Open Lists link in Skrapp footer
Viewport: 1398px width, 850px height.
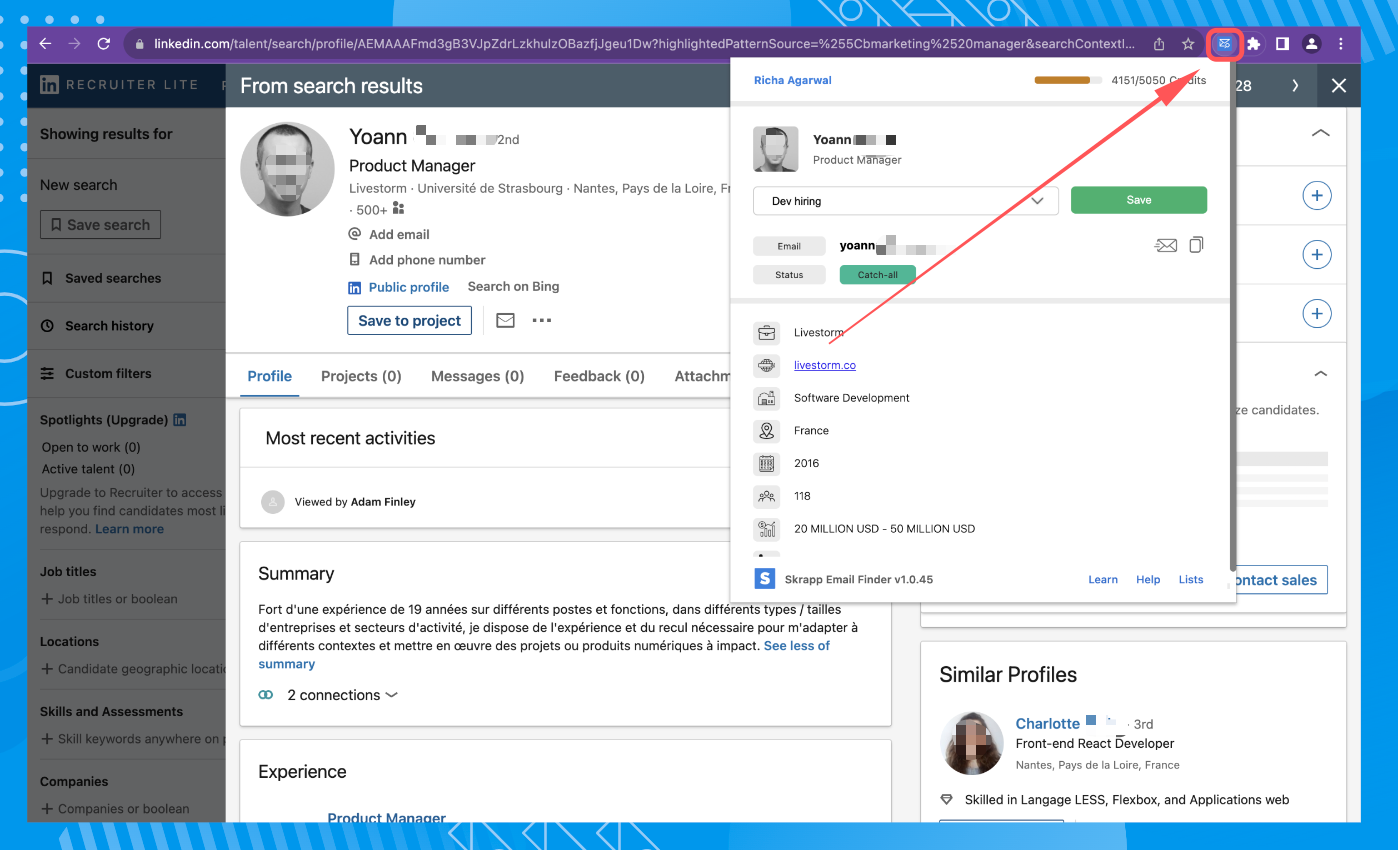[1191, 579]
